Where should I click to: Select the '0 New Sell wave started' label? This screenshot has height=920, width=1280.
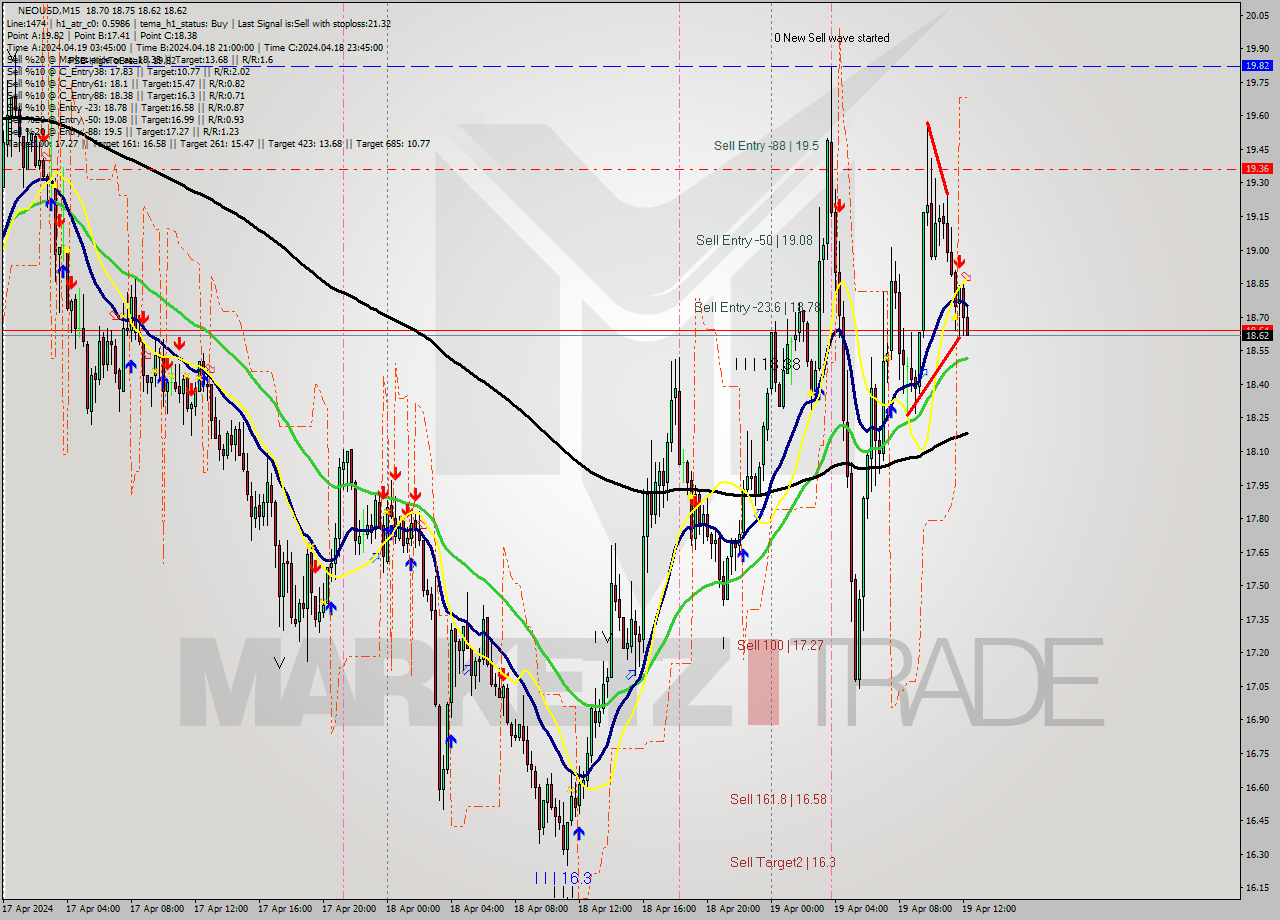pyautogui.click(x=831, y=38)
